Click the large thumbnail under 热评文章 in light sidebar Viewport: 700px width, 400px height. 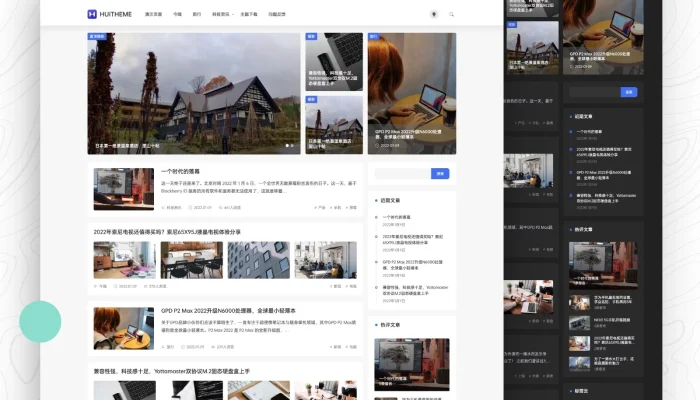[x=411, y=363]
